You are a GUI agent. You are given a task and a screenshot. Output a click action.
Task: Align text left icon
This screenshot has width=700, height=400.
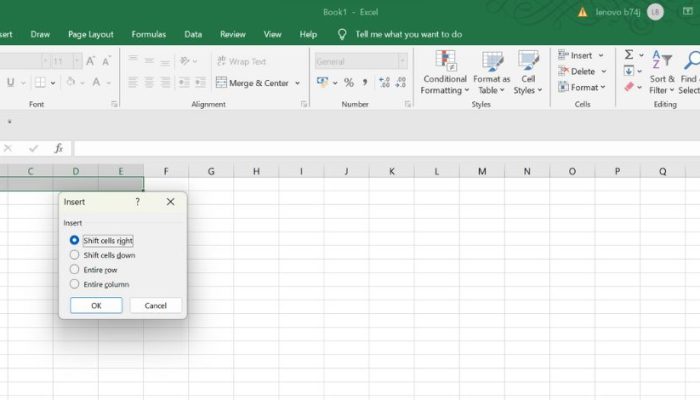[133, 82]
